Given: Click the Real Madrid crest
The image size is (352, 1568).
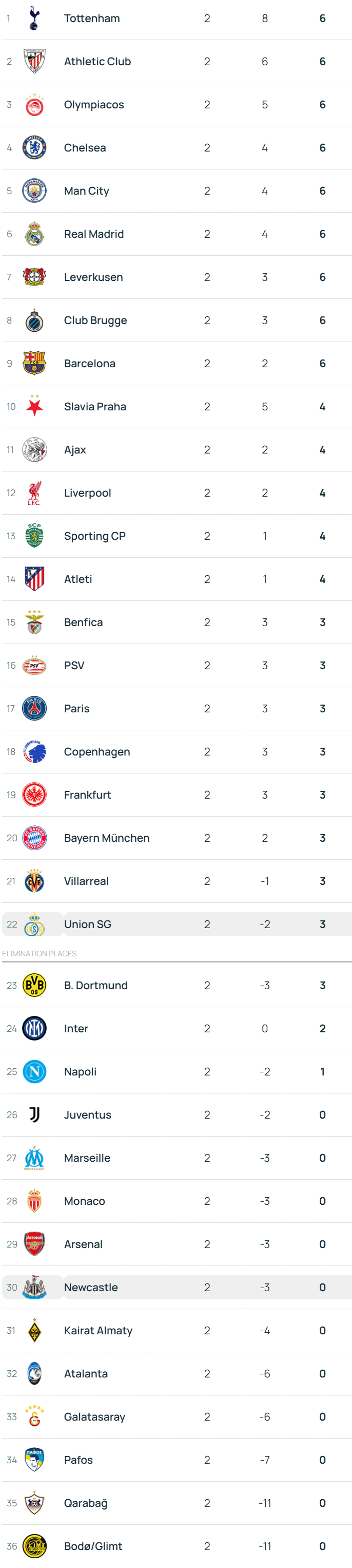Looking at the screenshot, I should (34, 234).
